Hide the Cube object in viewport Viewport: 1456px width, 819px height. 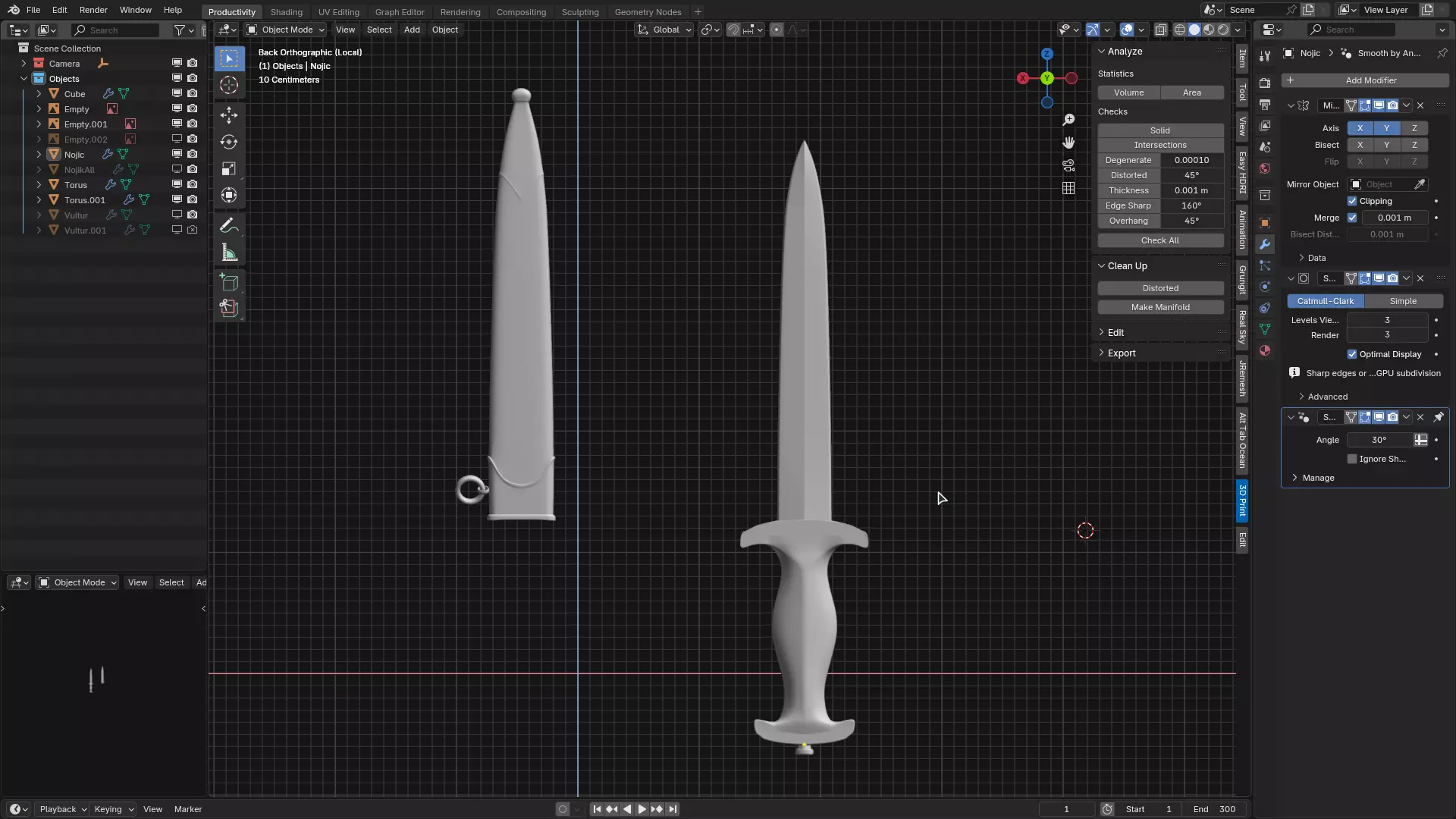(x=177, y=93)
